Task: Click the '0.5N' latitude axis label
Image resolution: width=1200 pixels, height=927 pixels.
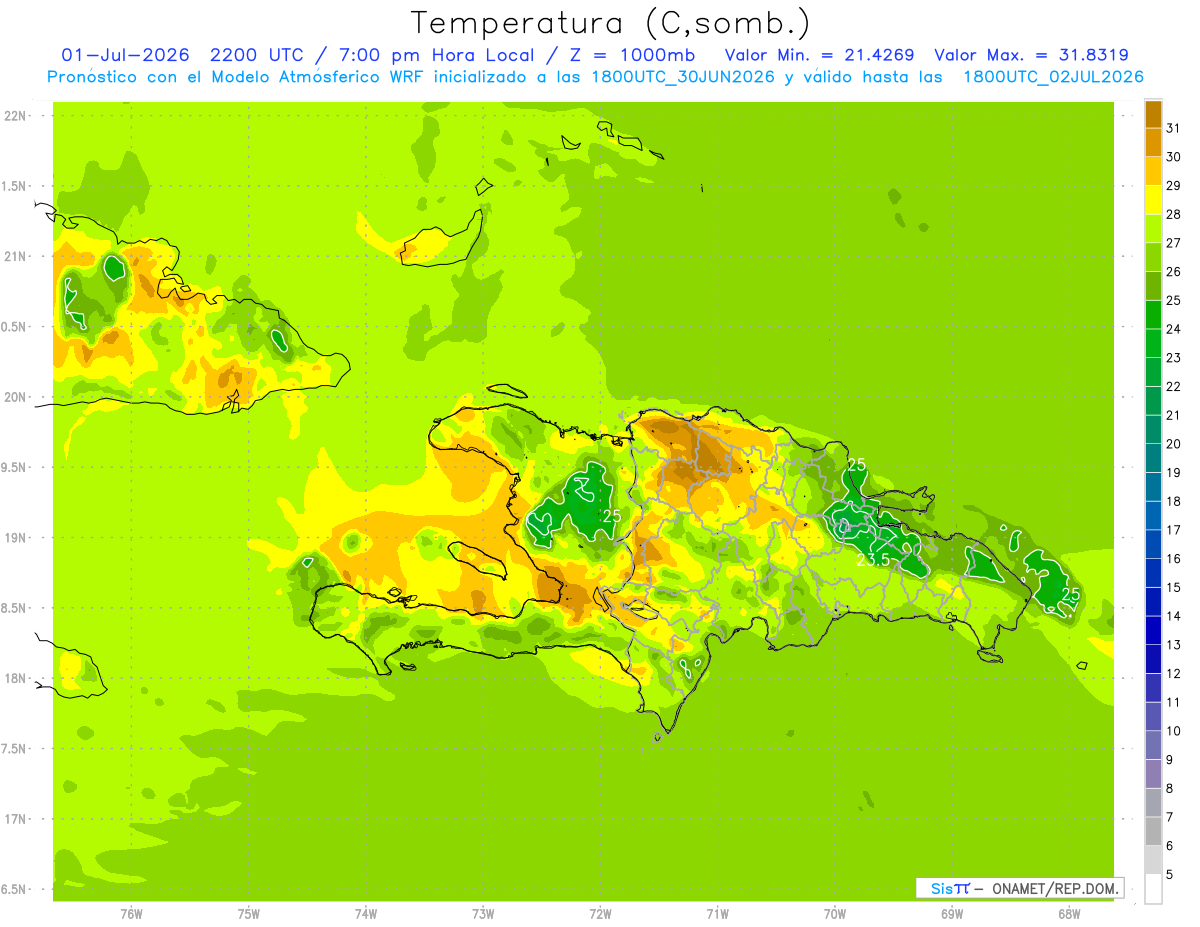Action: (15, 327)
